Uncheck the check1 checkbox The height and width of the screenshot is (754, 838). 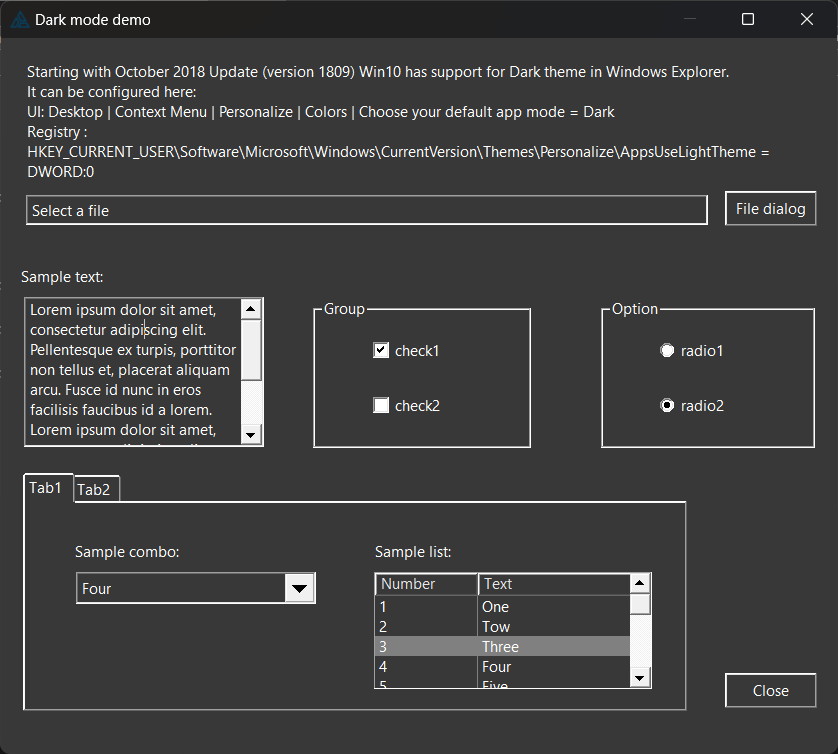tap(381, 351)
